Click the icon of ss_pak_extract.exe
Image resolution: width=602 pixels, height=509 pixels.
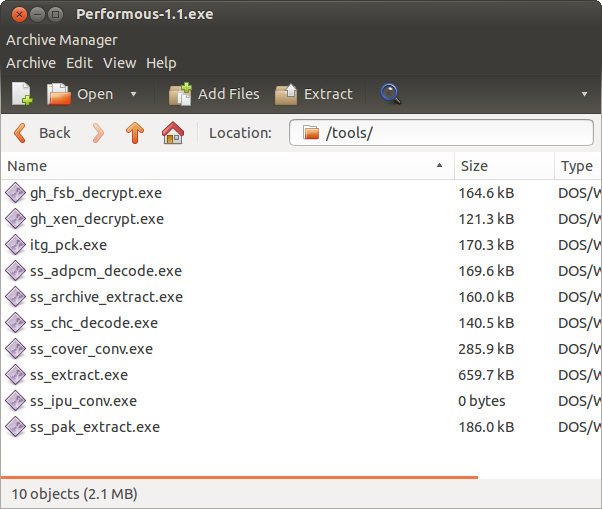15,427
